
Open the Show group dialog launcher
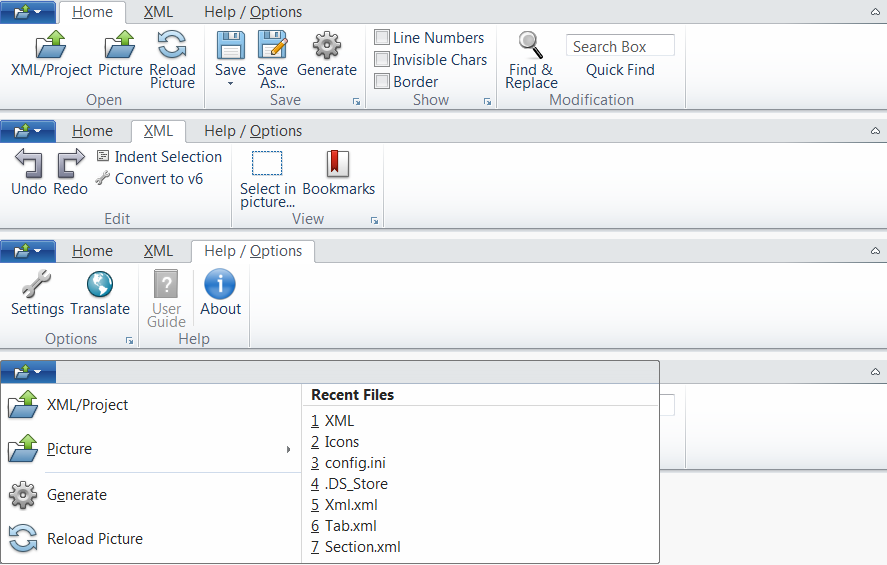(x=487, y=102)
